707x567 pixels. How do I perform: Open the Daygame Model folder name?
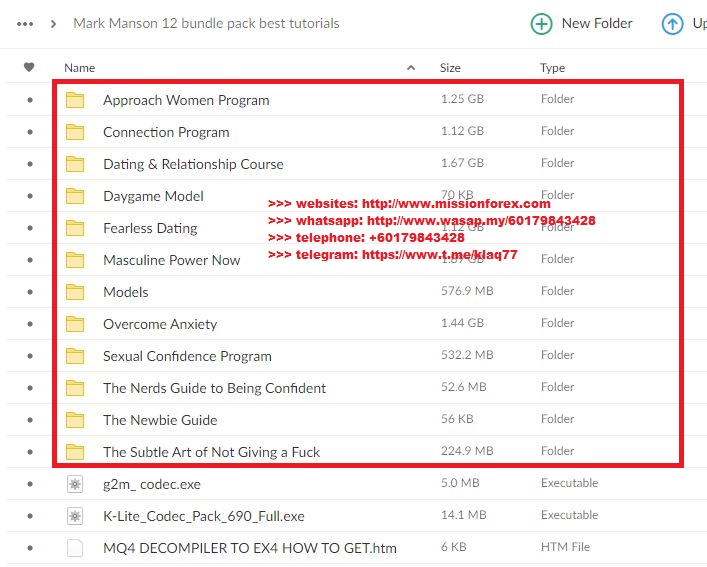(153, 197)
